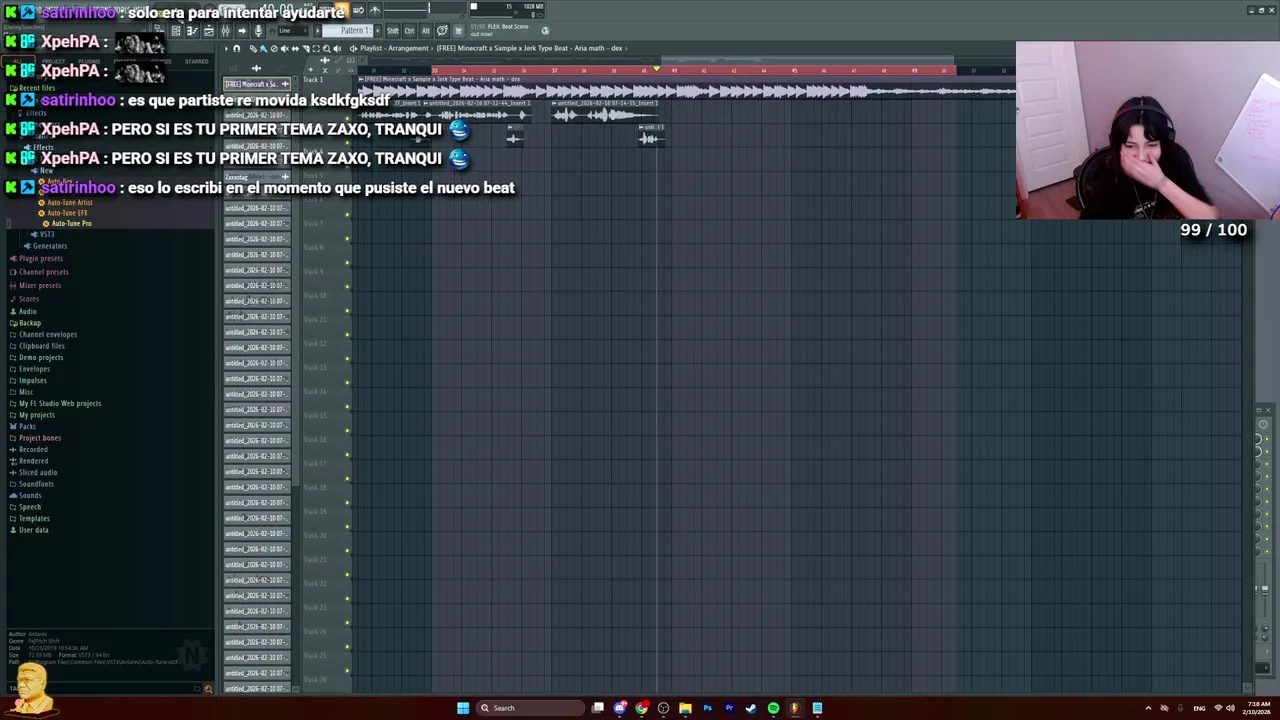This screenshot has width=1280, height=720.
Task: Mute Track 18 using its green LED
Action: pos(347,502)
